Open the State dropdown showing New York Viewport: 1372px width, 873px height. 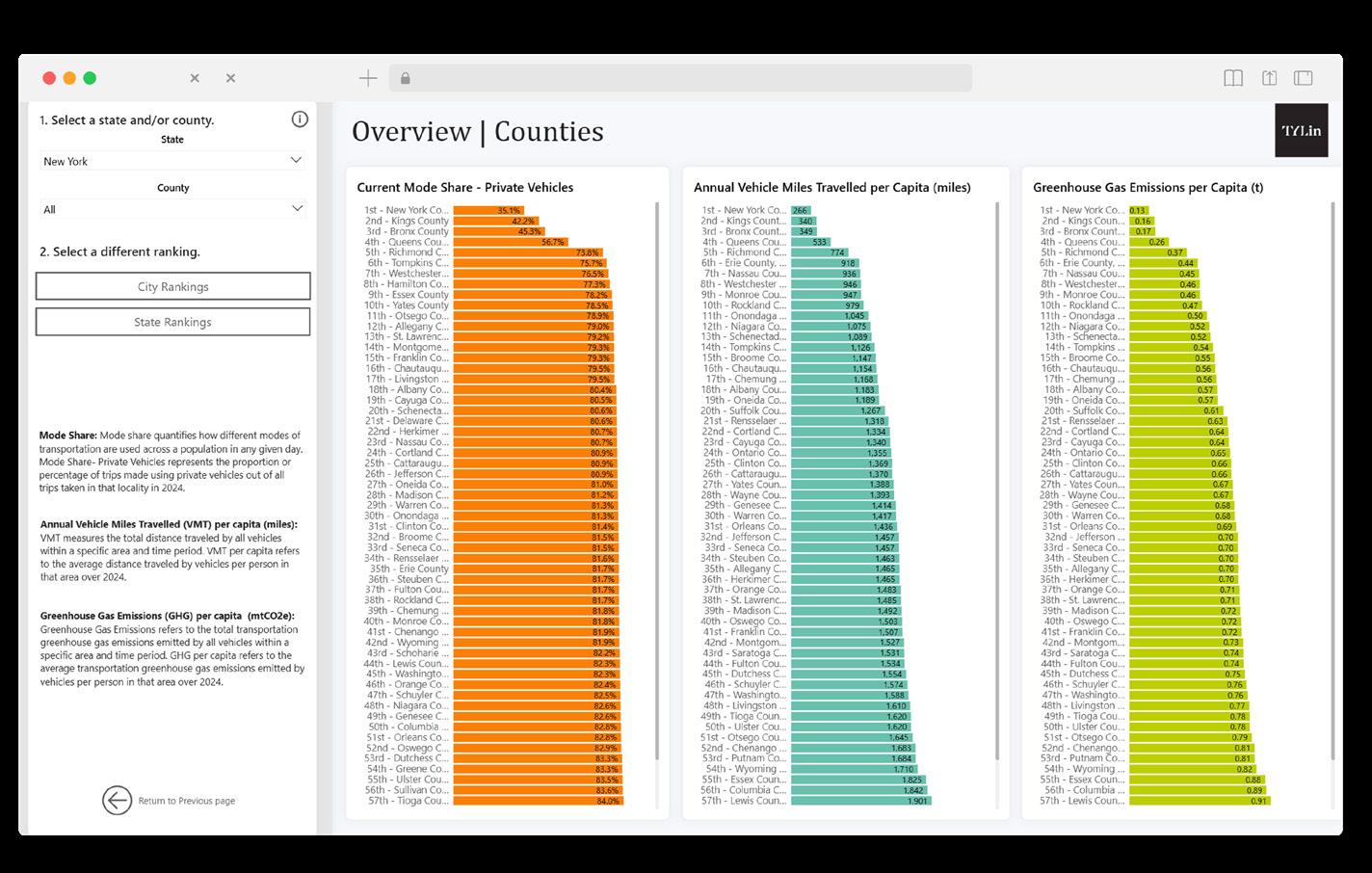pyautogui.click(x=172, y=161)
